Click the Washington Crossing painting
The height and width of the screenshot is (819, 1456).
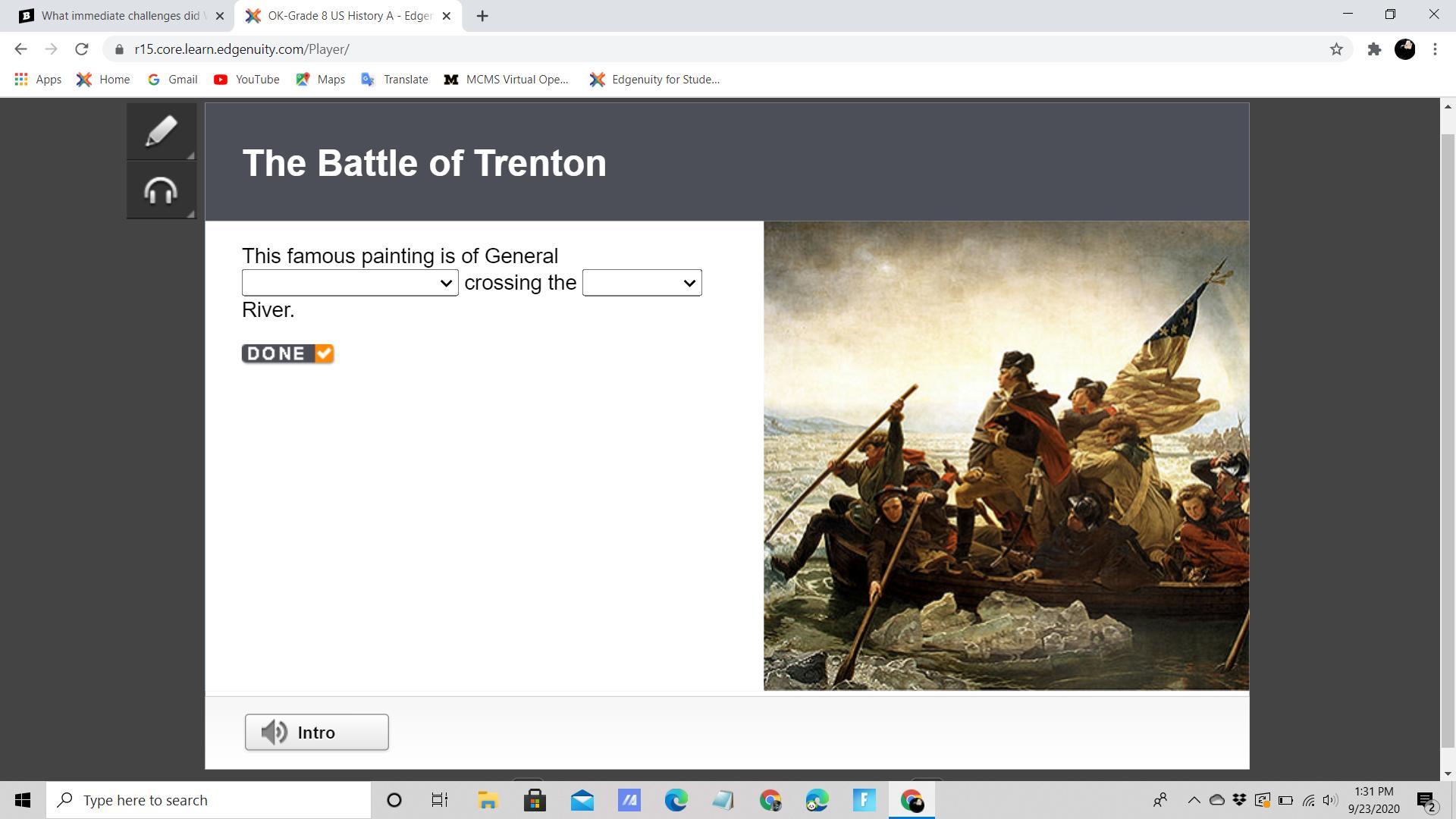click(x=1006, y=456)
